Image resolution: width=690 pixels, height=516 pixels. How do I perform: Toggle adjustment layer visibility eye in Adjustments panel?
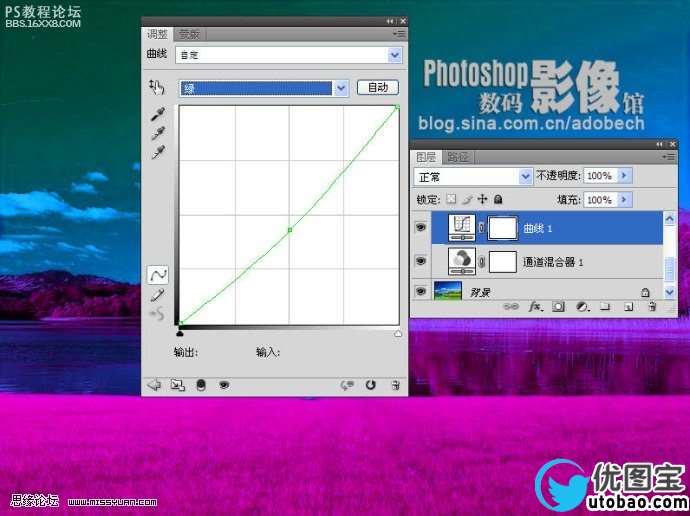[224, 385]
